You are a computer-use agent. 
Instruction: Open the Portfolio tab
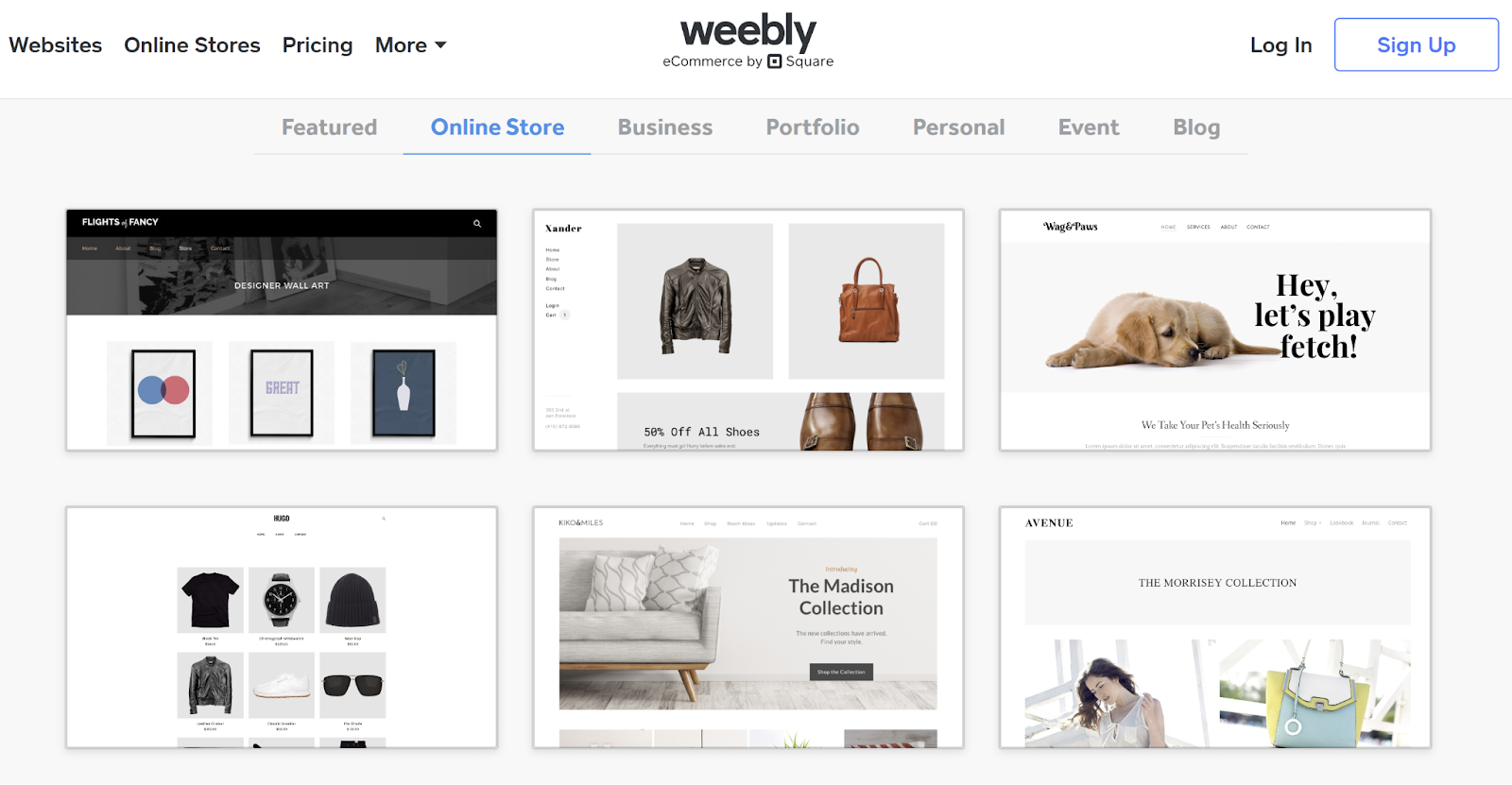tap(813, 128)
